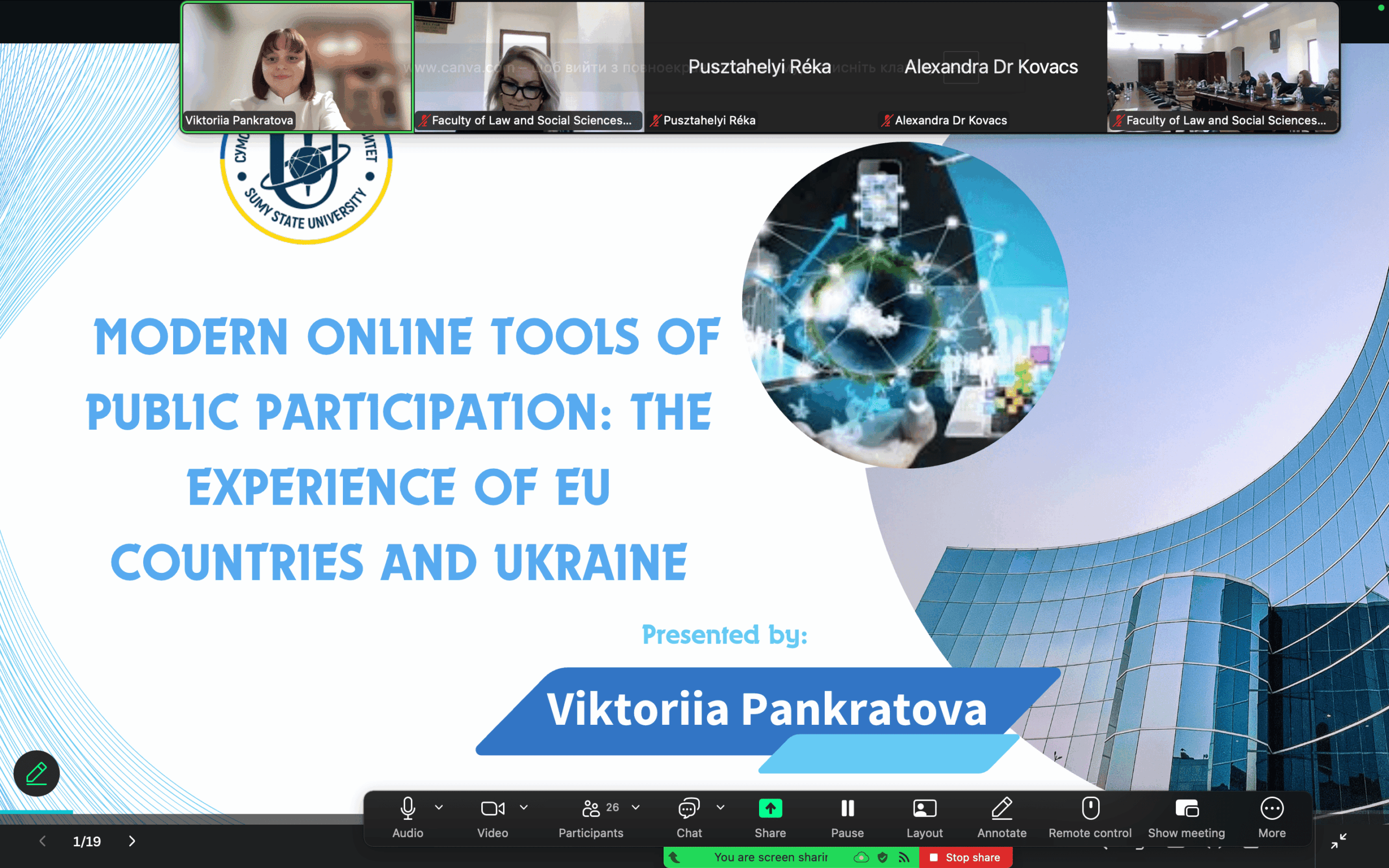Click the Remote control mouse icon
Image resolution: width=1389 pixels, height=868 pixels.
click(x=1090, y=808)
